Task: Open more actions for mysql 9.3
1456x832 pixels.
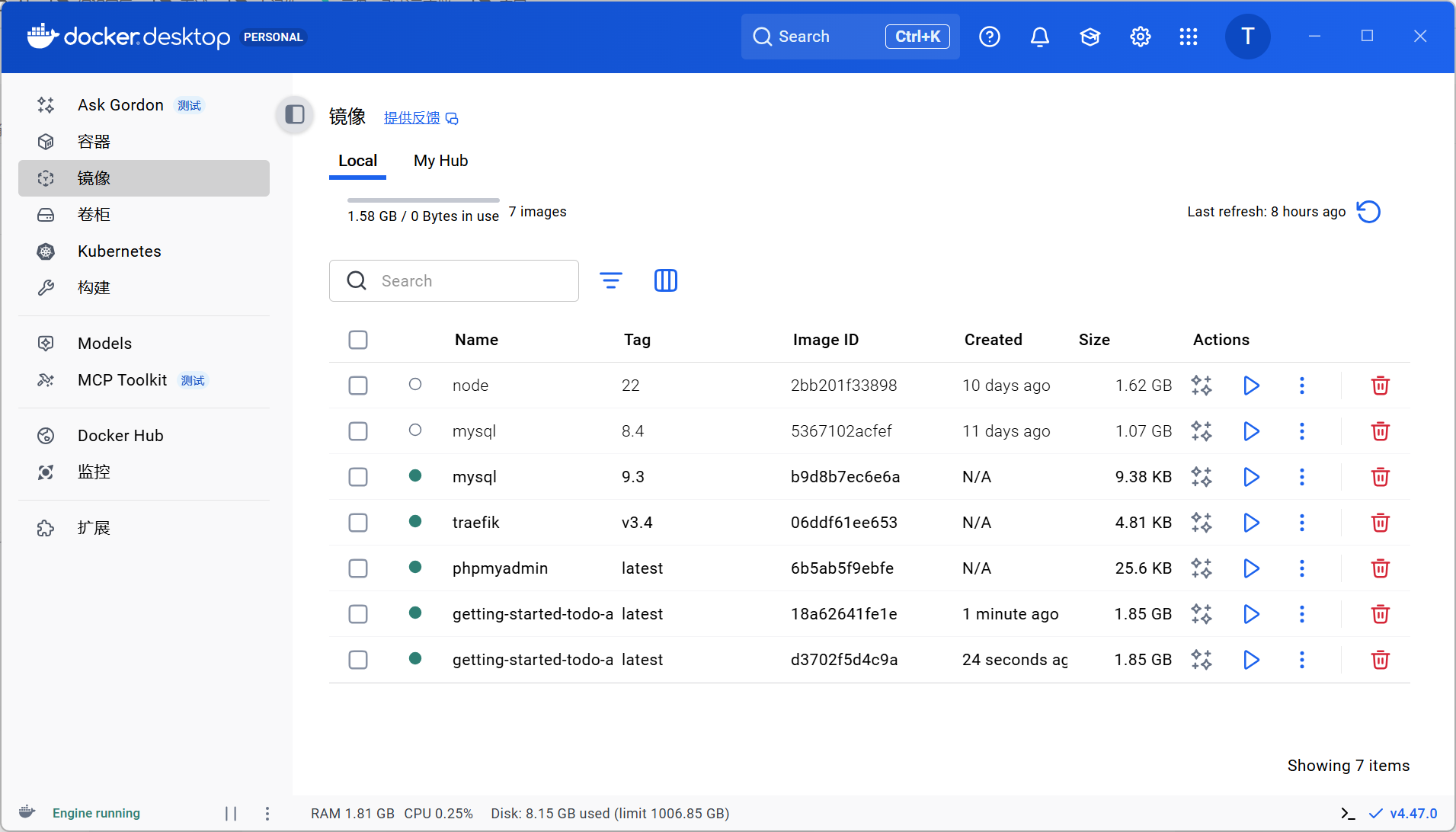Action: [1302, 477]
